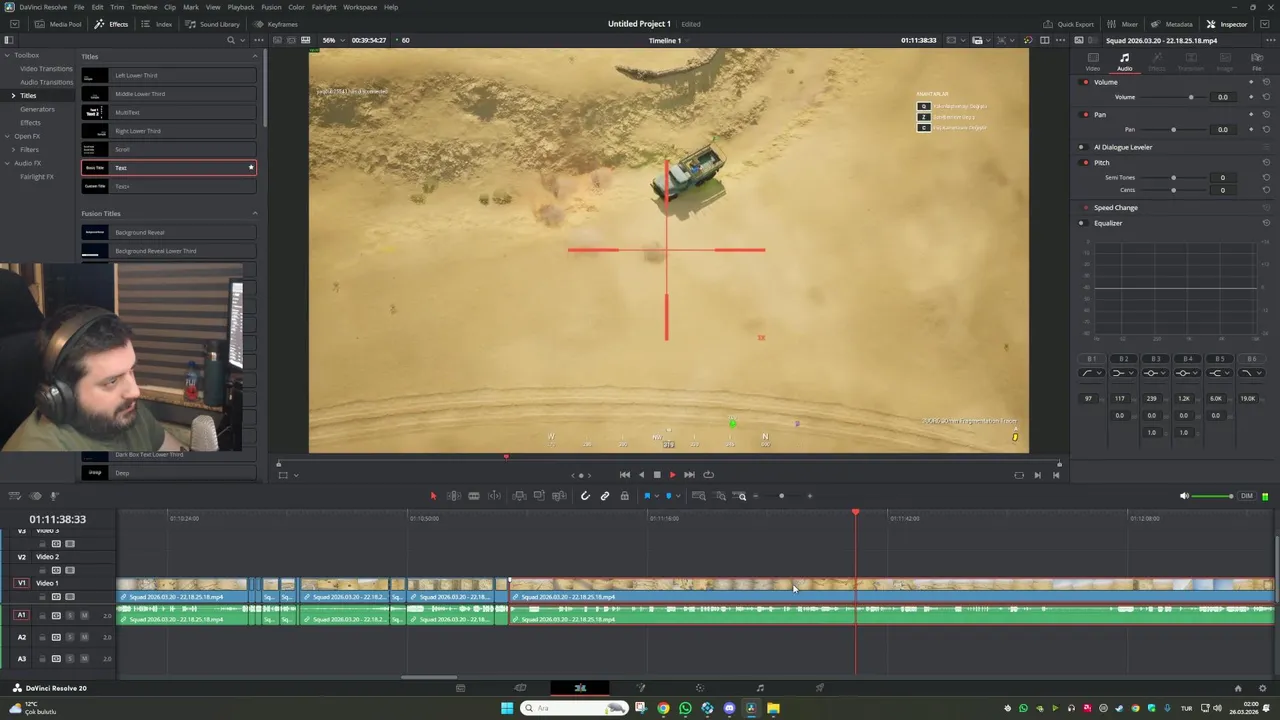Expand the Open FX tree node

(6, 136)
